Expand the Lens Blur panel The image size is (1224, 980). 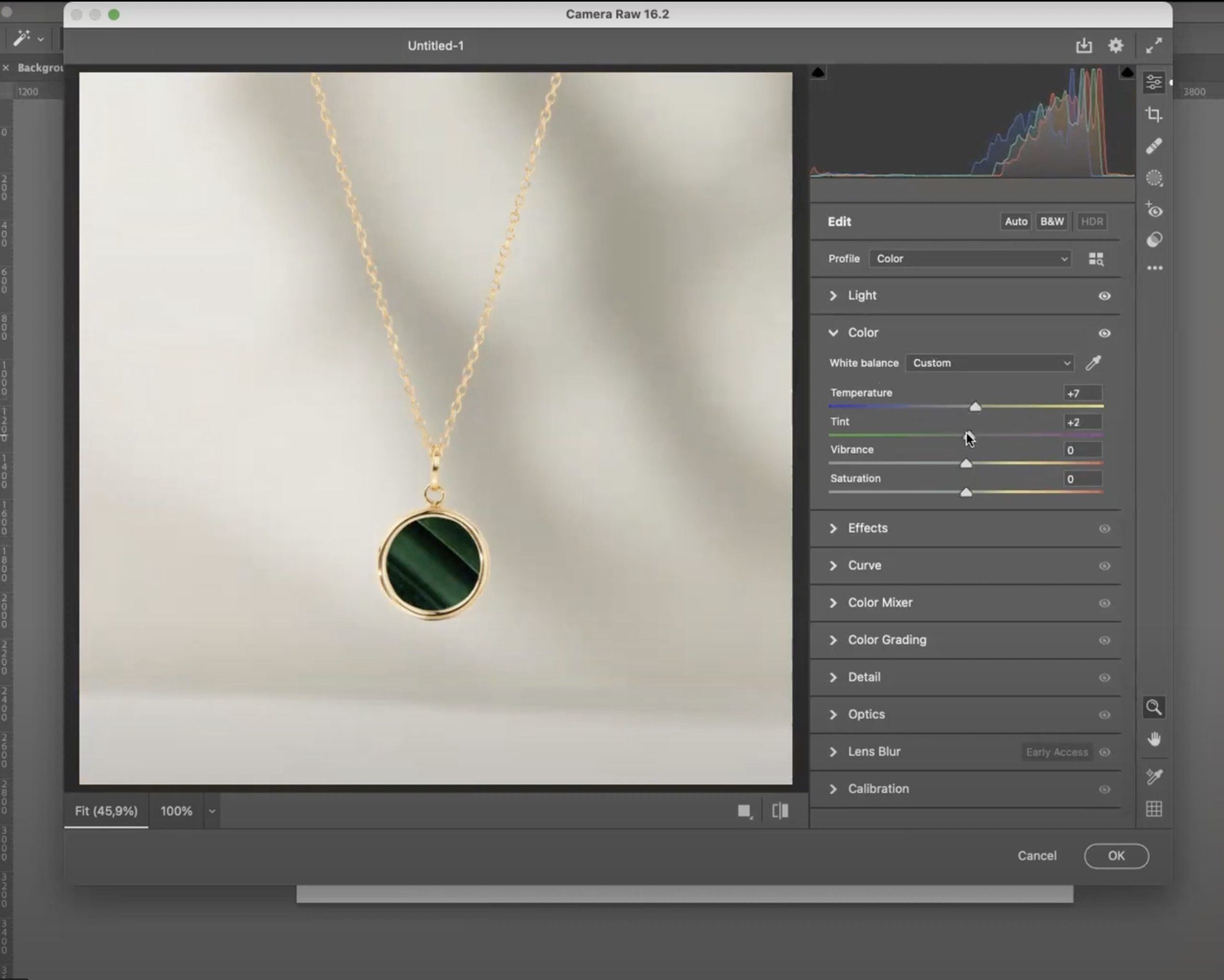point(833,752)
